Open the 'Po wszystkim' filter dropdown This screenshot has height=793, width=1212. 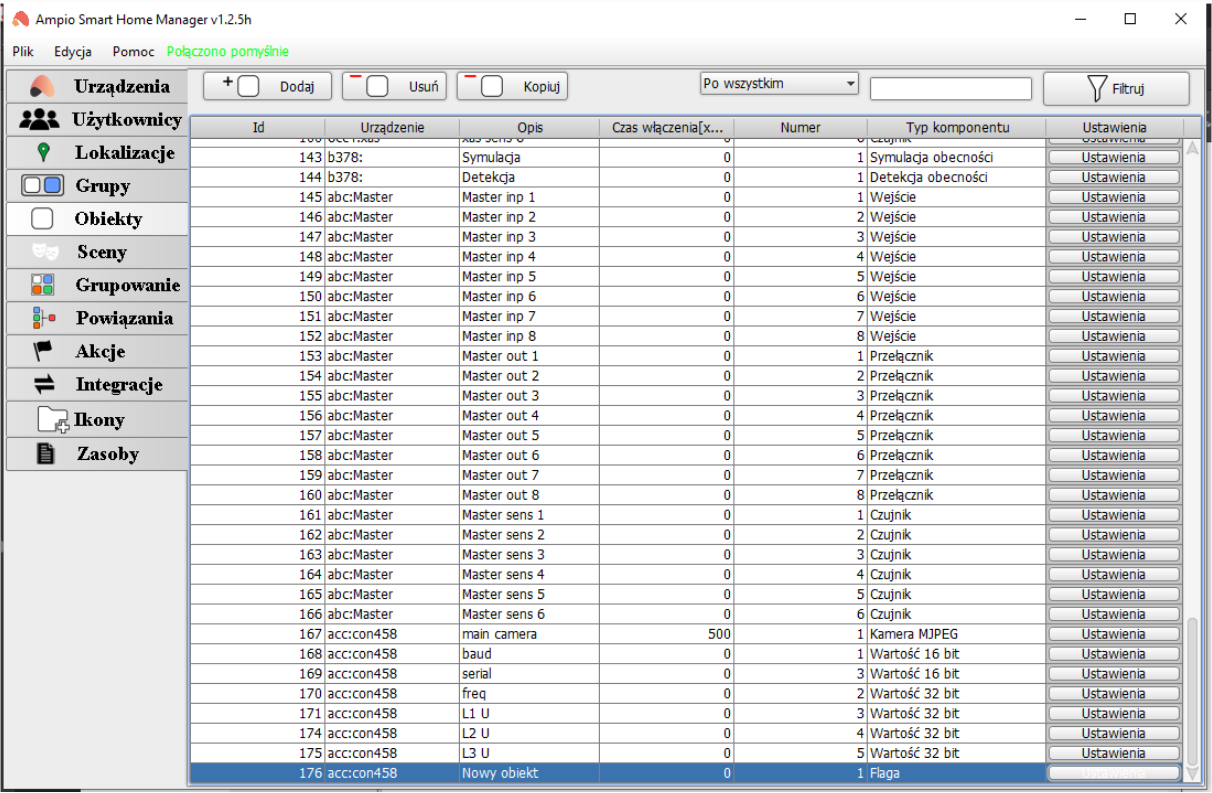pyautogui.click(x=780, y=84)
